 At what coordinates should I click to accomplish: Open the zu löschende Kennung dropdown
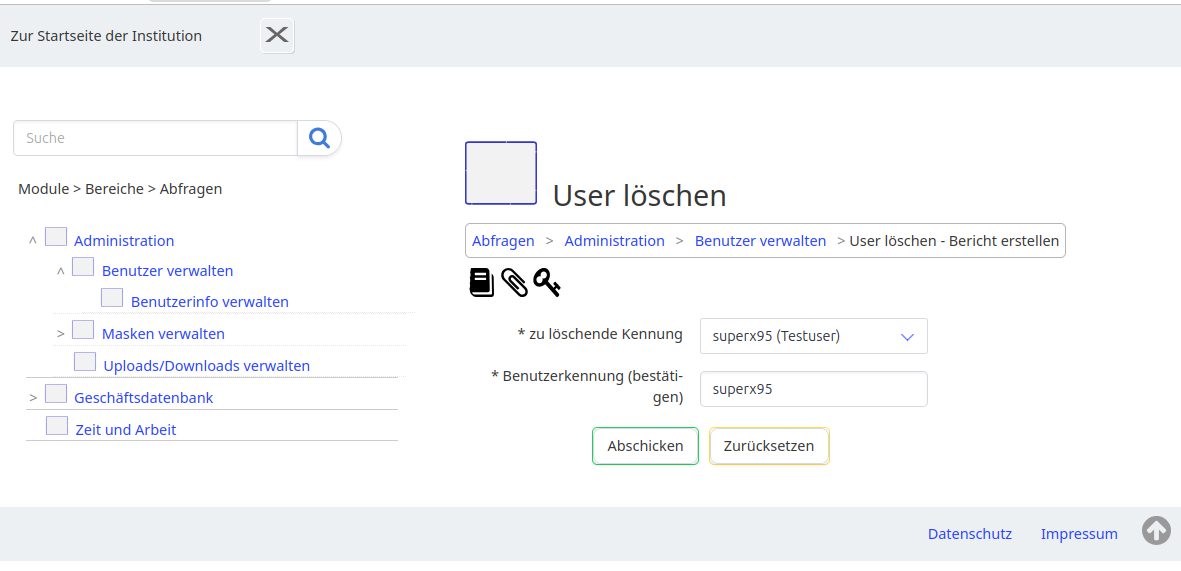point(813,336)
